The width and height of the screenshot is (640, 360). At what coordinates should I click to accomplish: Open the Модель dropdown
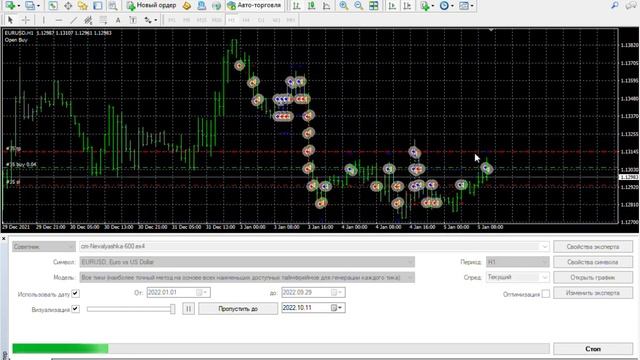[x=247, y=278]
